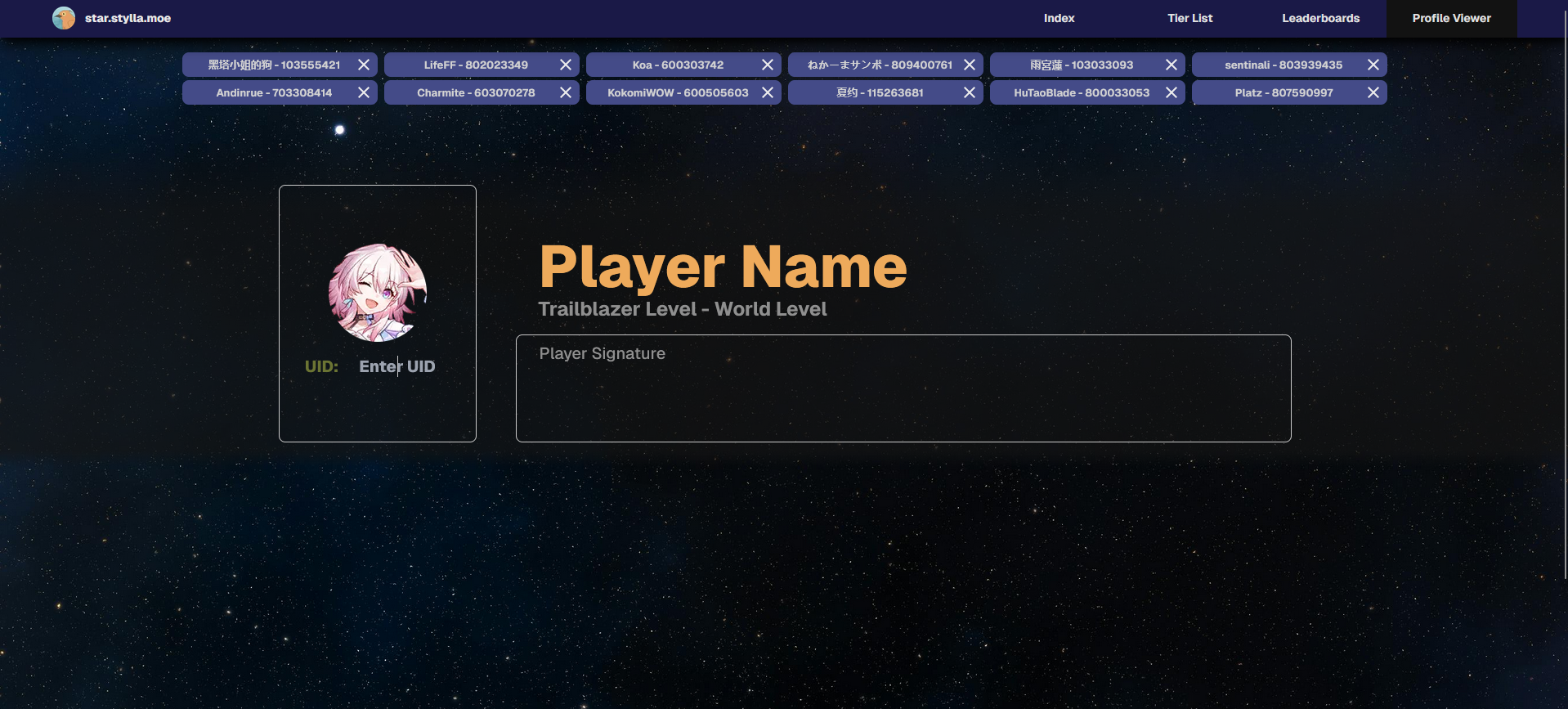Close the Charmite - 603070278 chip
Screen dimensions: 1568x709
tap(565, 92)
